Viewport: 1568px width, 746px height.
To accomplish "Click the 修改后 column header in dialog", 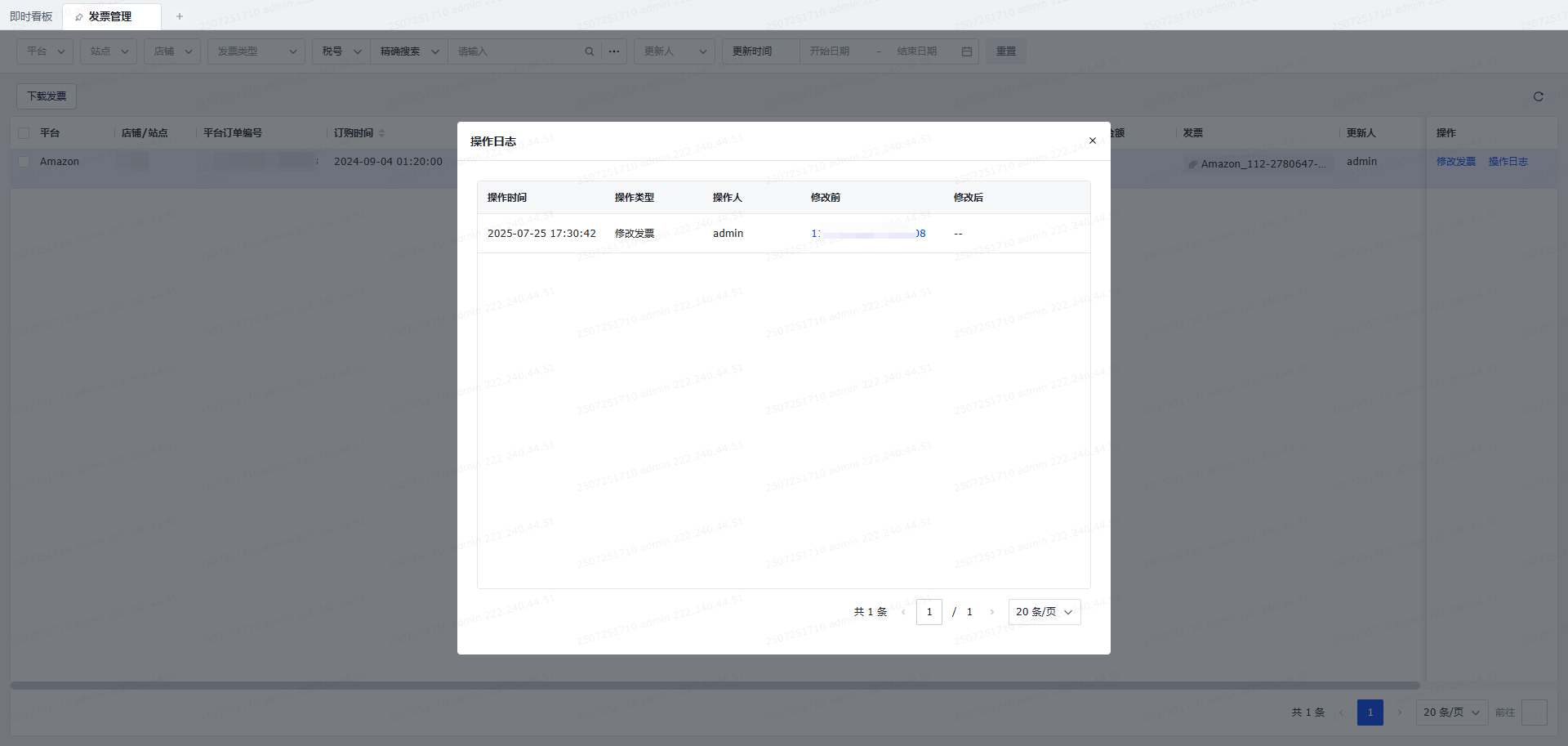I will 969,198.
